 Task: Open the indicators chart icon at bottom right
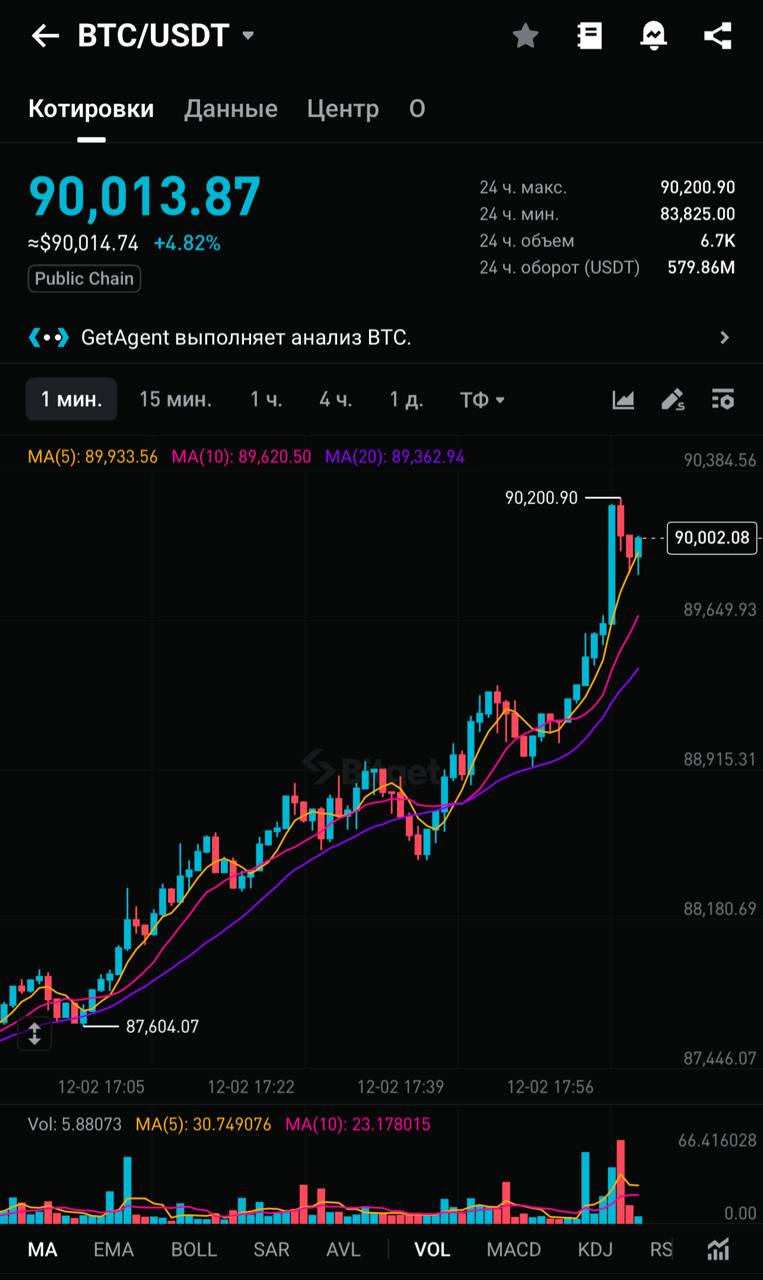(x=717, y=1249)
